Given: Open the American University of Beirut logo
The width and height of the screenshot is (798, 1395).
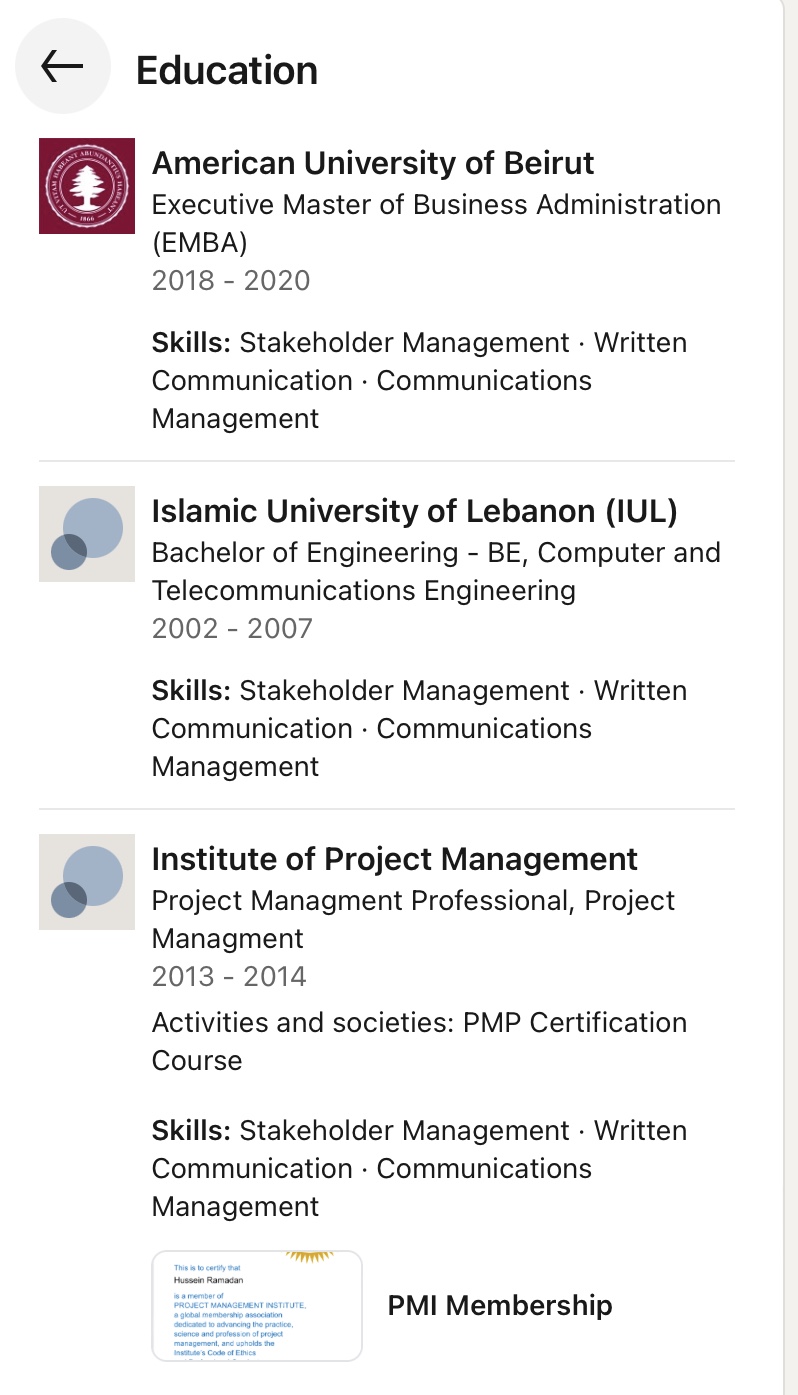Looking at the screenshot, I should (87, 186).
